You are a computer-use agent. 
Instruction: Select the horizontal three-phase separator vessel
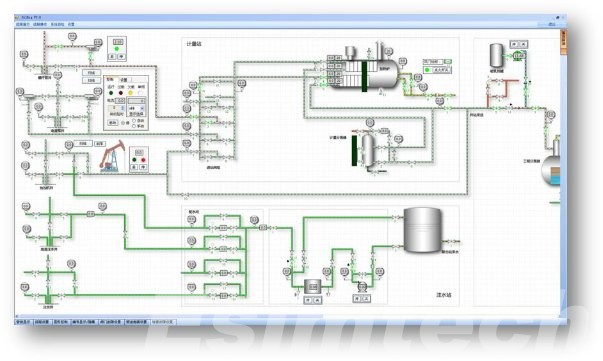(363, 73)
